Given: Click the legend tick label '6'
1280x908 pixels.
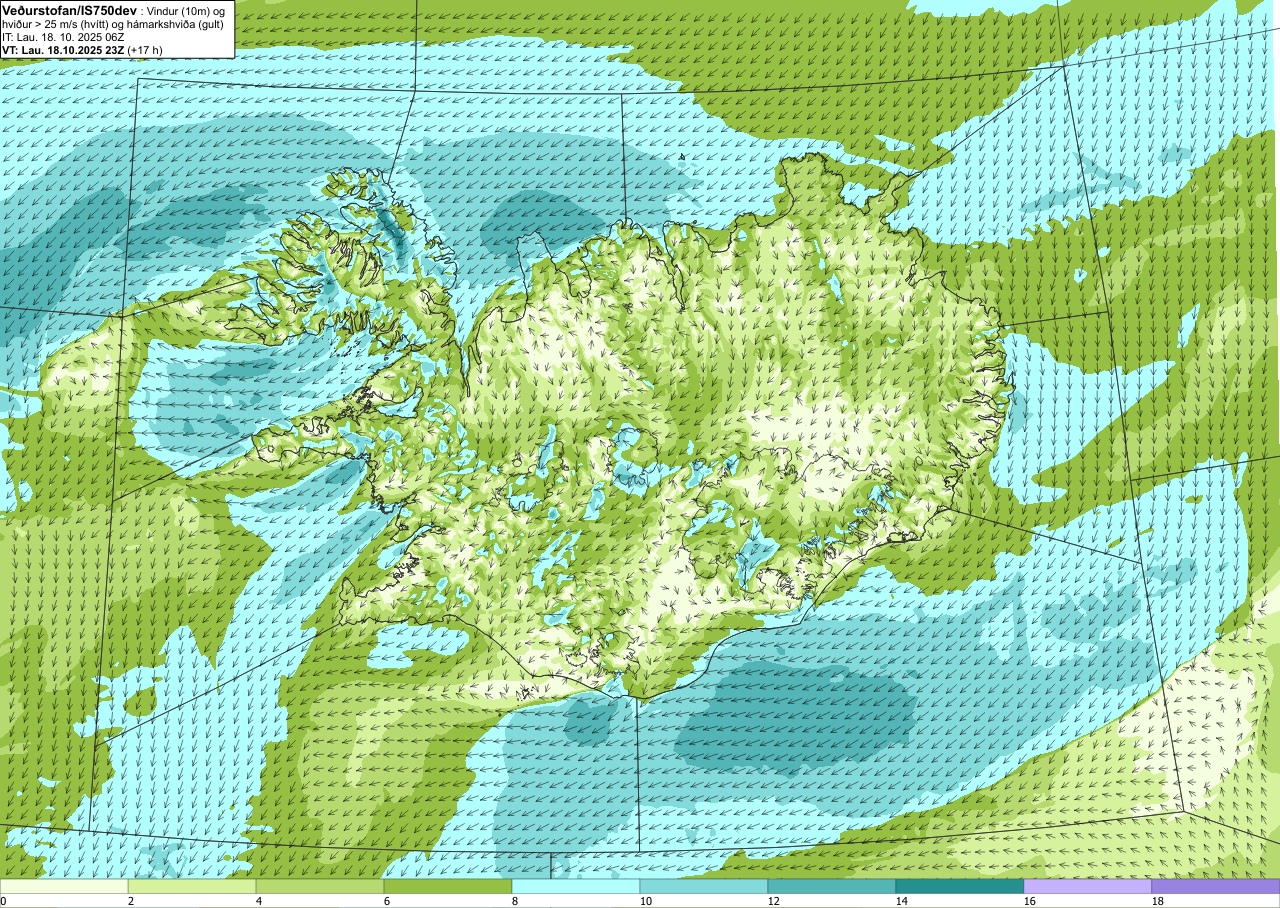Looking at the screenshot, I should coord(387,901).
